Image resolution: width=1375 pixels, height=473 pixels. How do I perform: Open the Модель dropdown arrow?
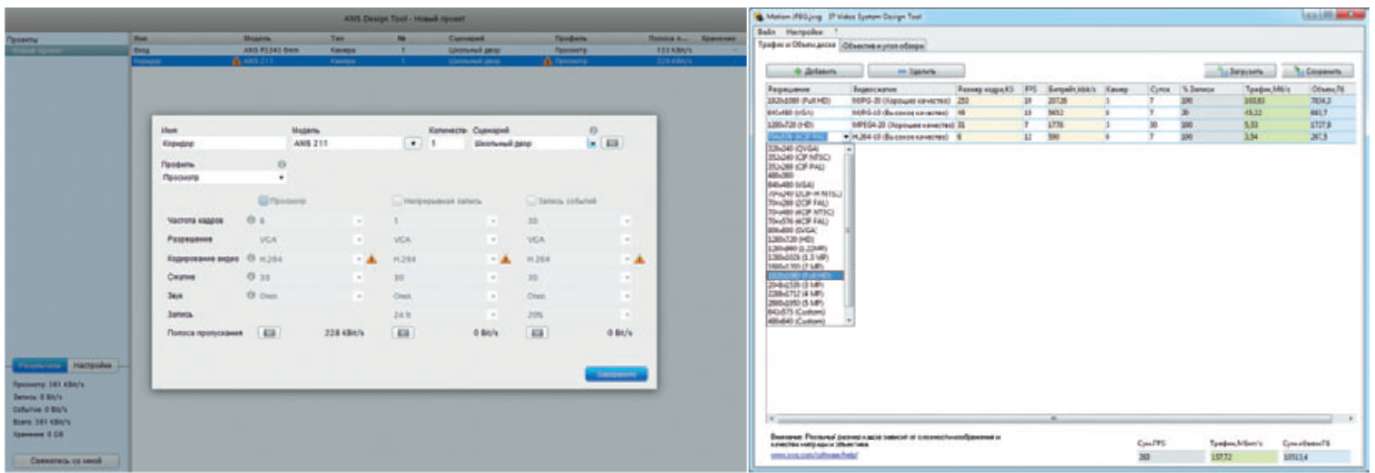[x=411, y=143]
